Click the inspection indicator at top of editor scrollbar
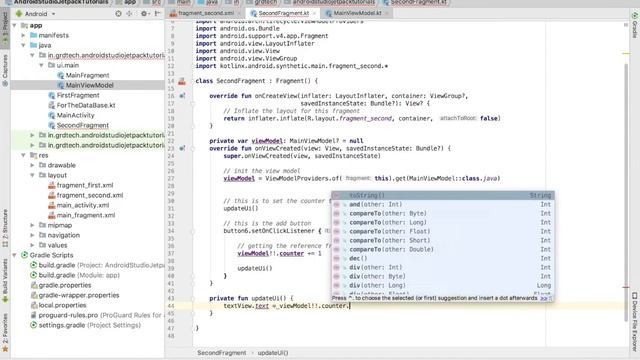Viewport: 640px width, 360px height. coord(626,25)
